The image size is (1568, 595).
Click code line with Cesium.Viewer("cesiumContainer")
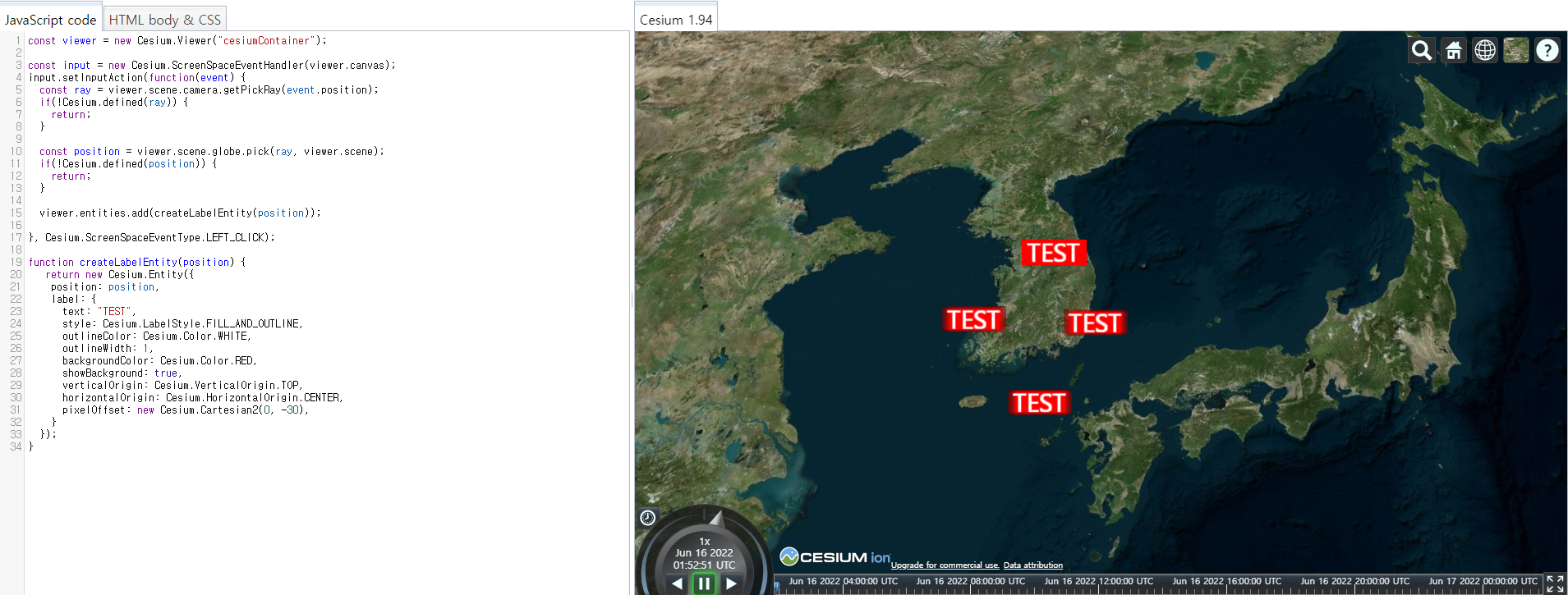tap(177, 40)
